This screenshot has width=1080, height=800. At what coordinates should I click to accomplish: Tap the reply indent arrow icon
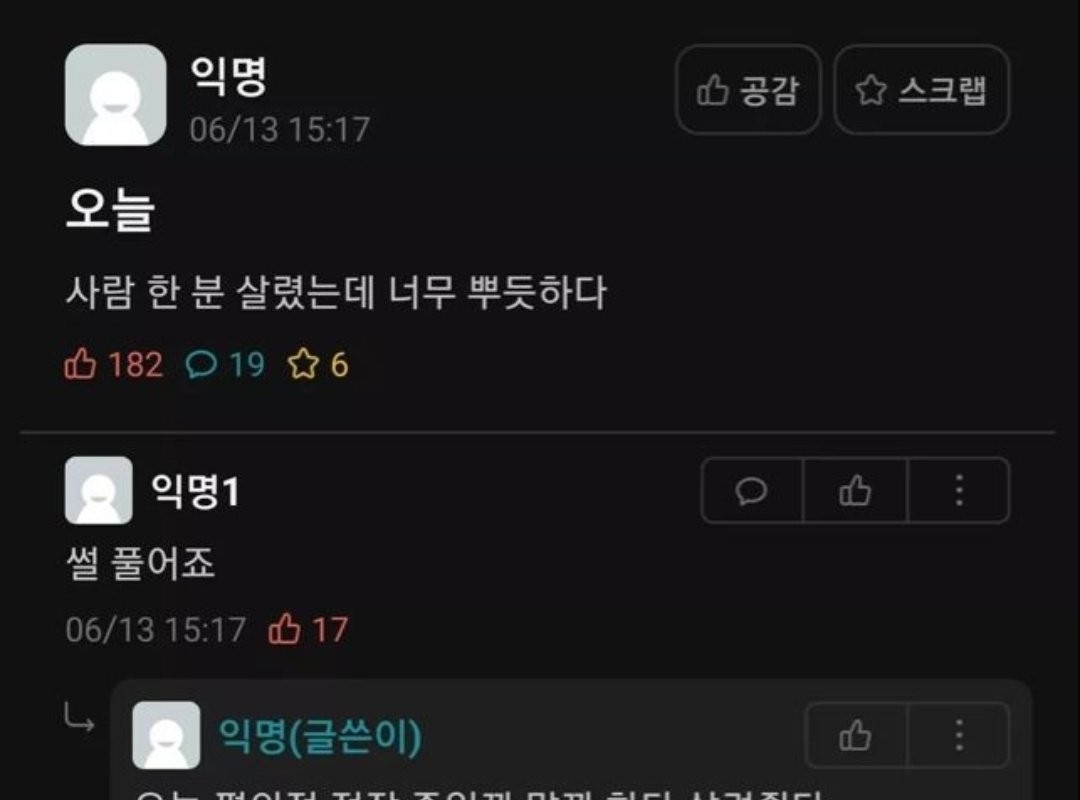click(x=79, y=717)
